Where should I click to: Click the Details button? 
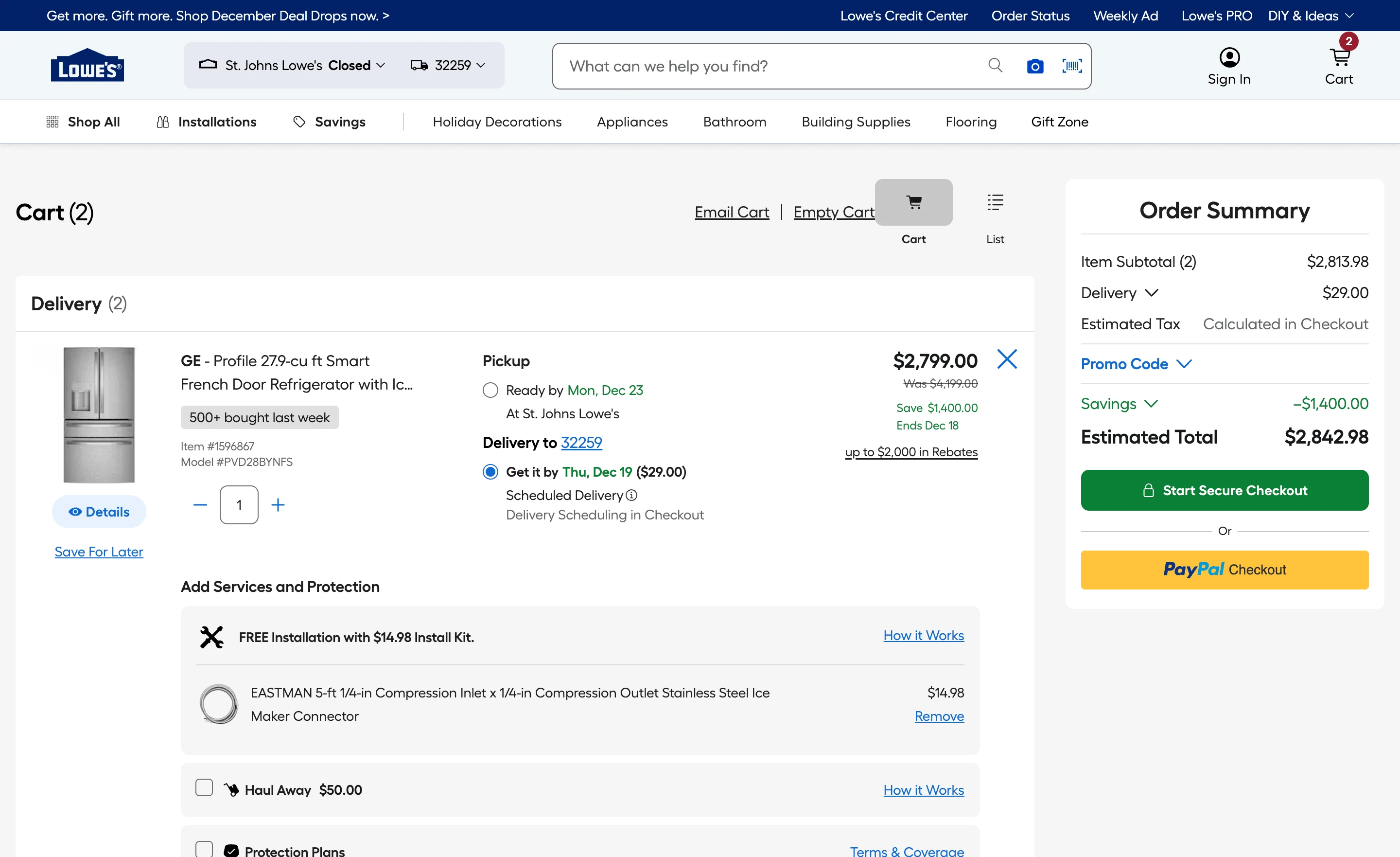click(99, 512)
